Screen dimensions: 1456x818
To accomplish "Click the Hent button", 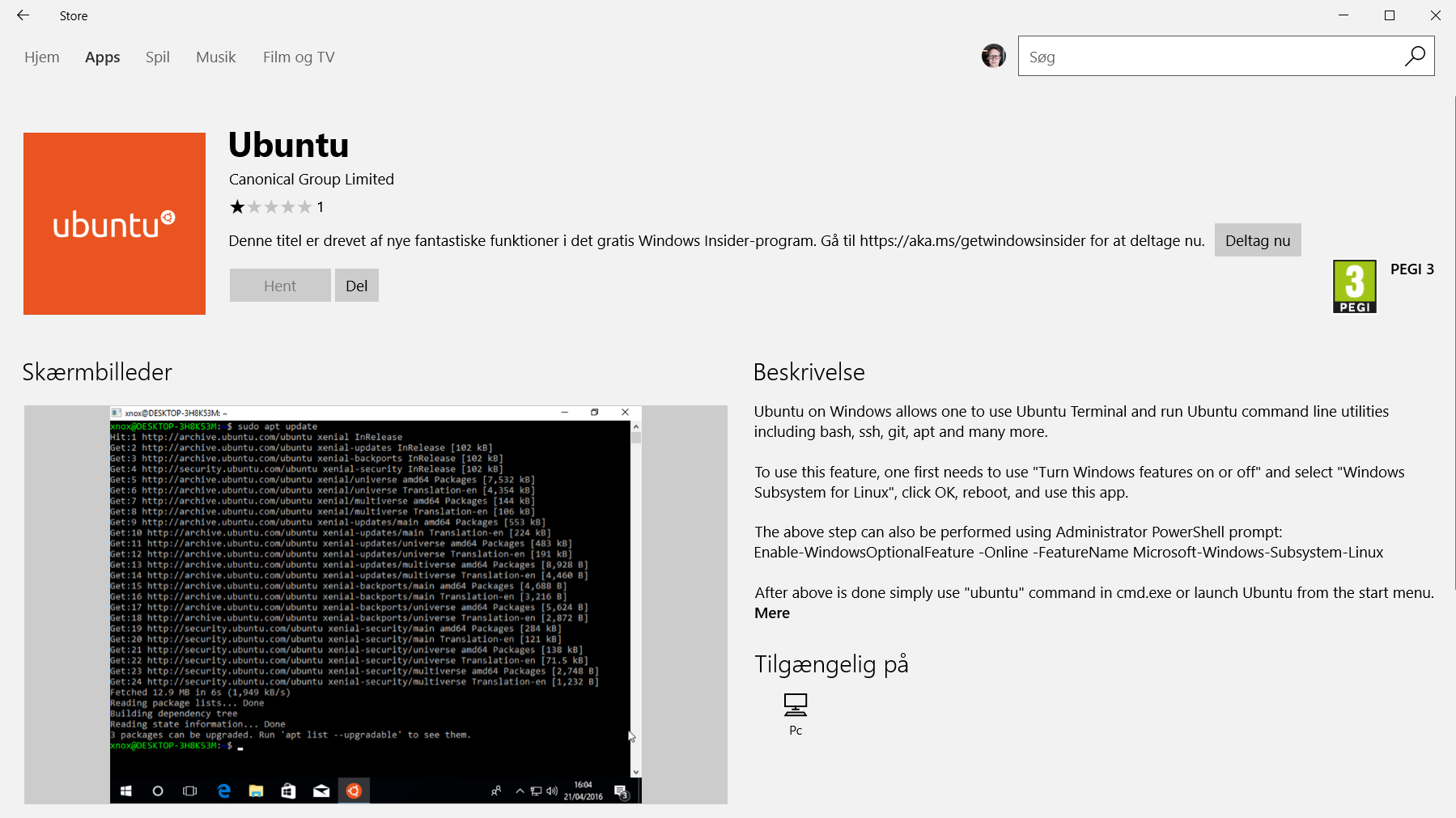I will point(280,286).
